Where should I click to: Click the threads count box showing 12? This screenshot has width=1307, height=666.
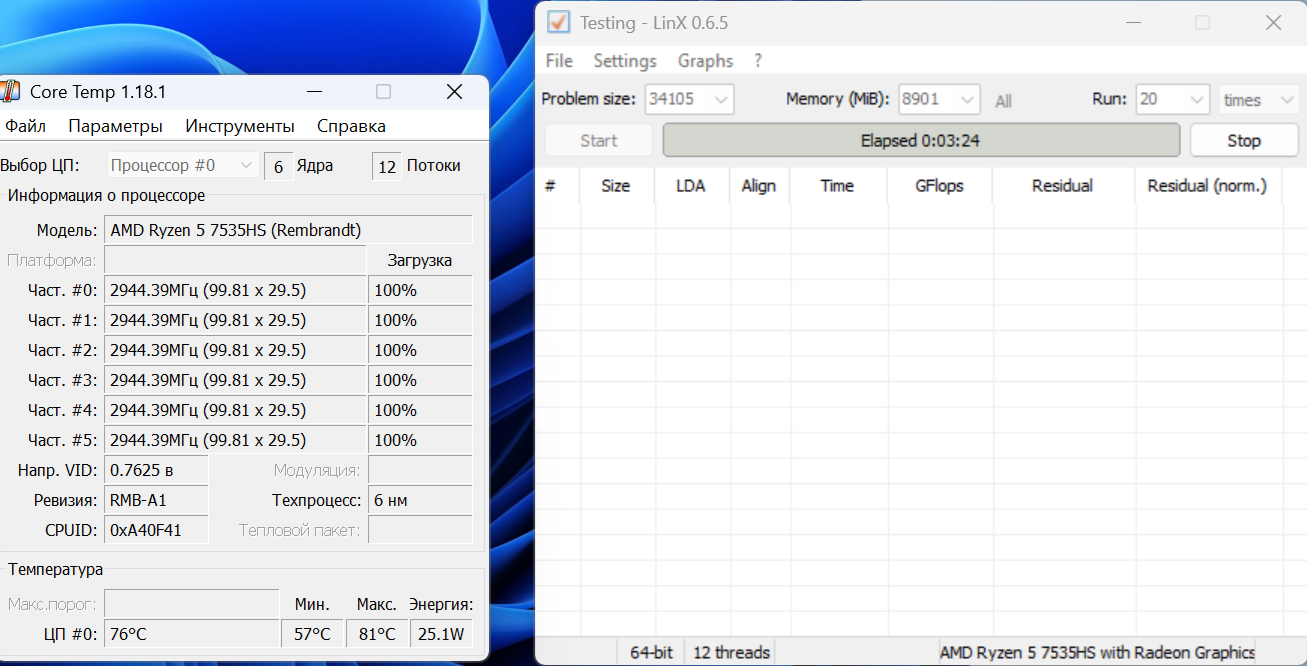point(387,166)
